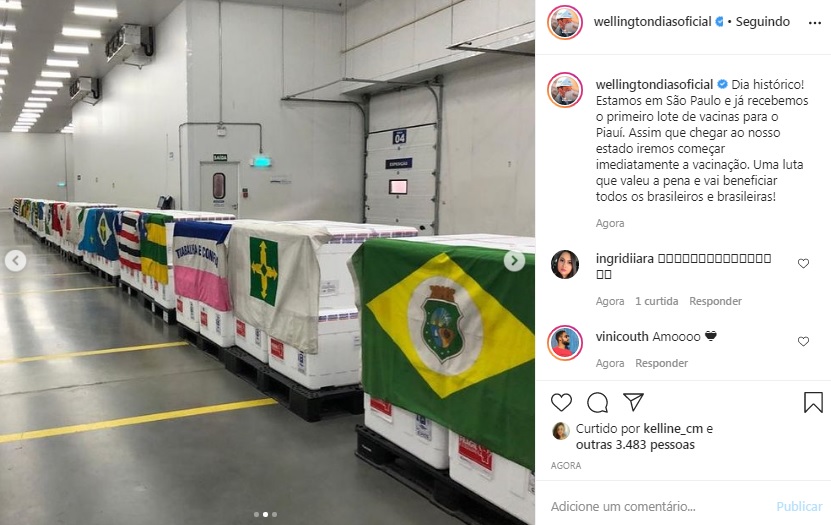Reply to vinicouth's comment
Screen dimensions: 831x525
click(661, 363)
